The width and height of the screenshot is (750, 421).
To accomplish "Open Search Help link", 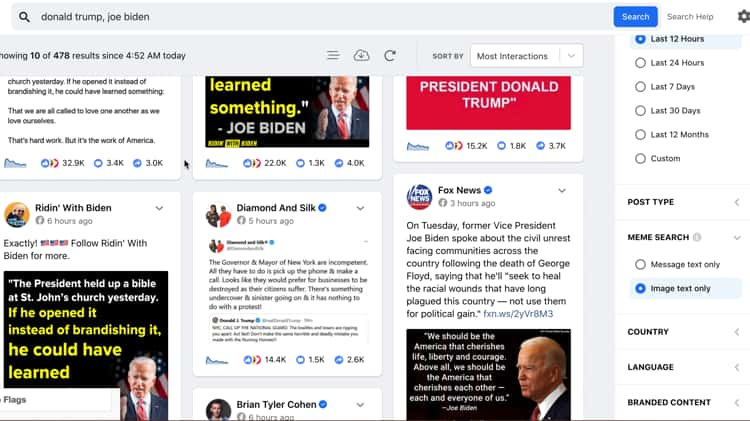I will point(690,17).
